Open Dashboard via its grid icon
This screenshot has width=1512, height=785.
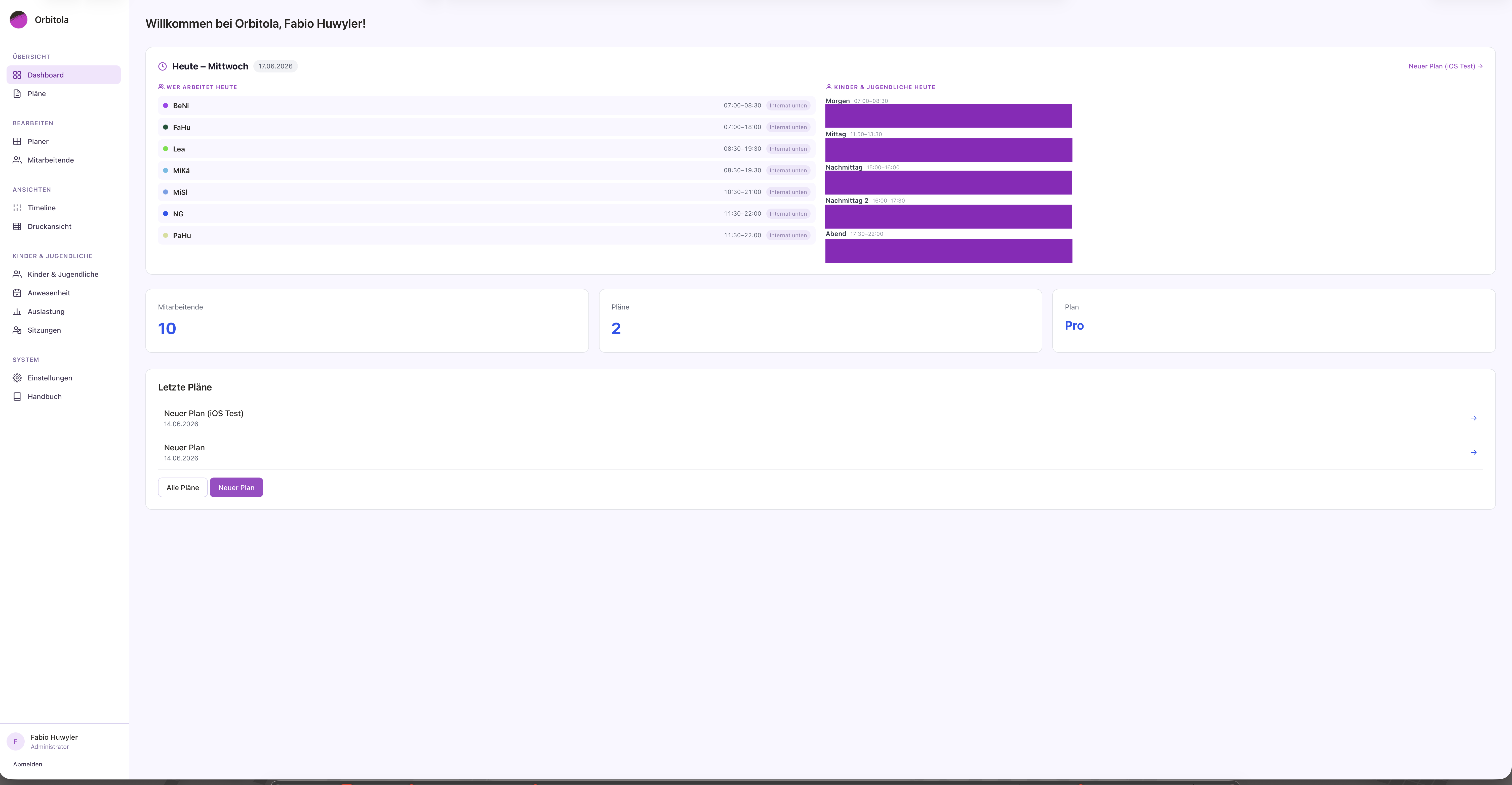pos(17,75)
